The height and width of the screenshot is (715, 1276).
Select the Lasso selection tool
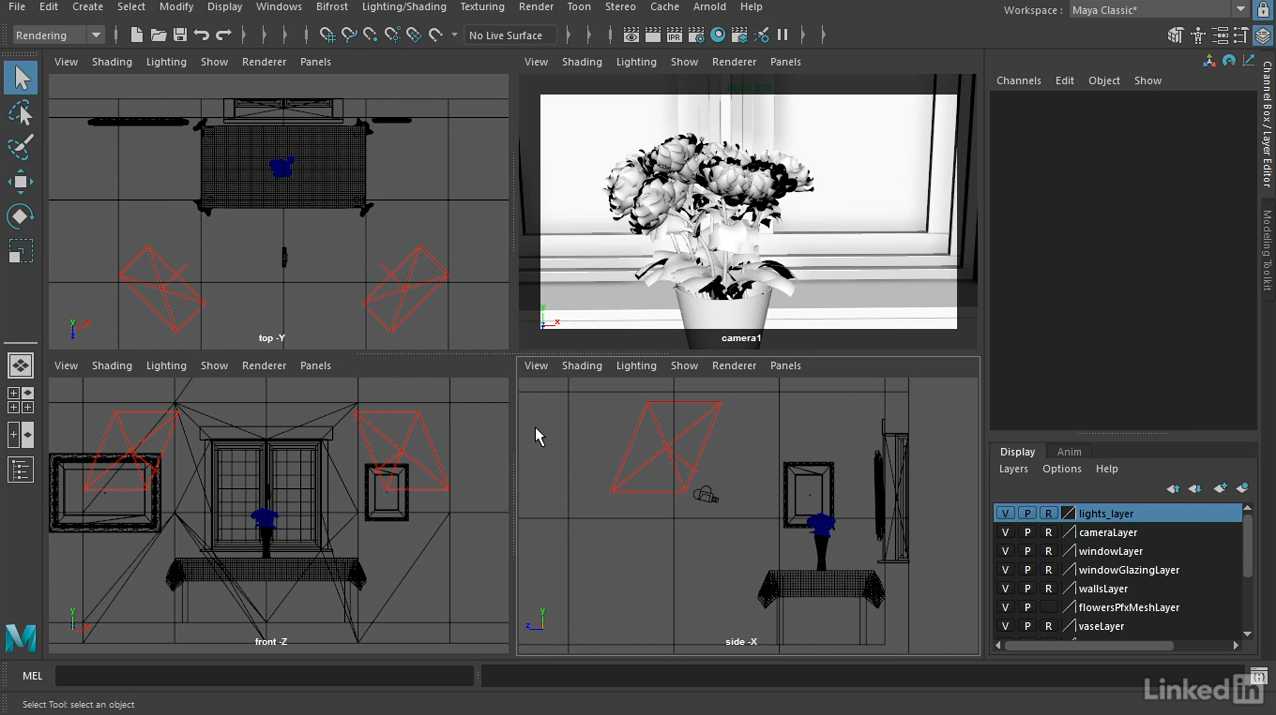20,112
